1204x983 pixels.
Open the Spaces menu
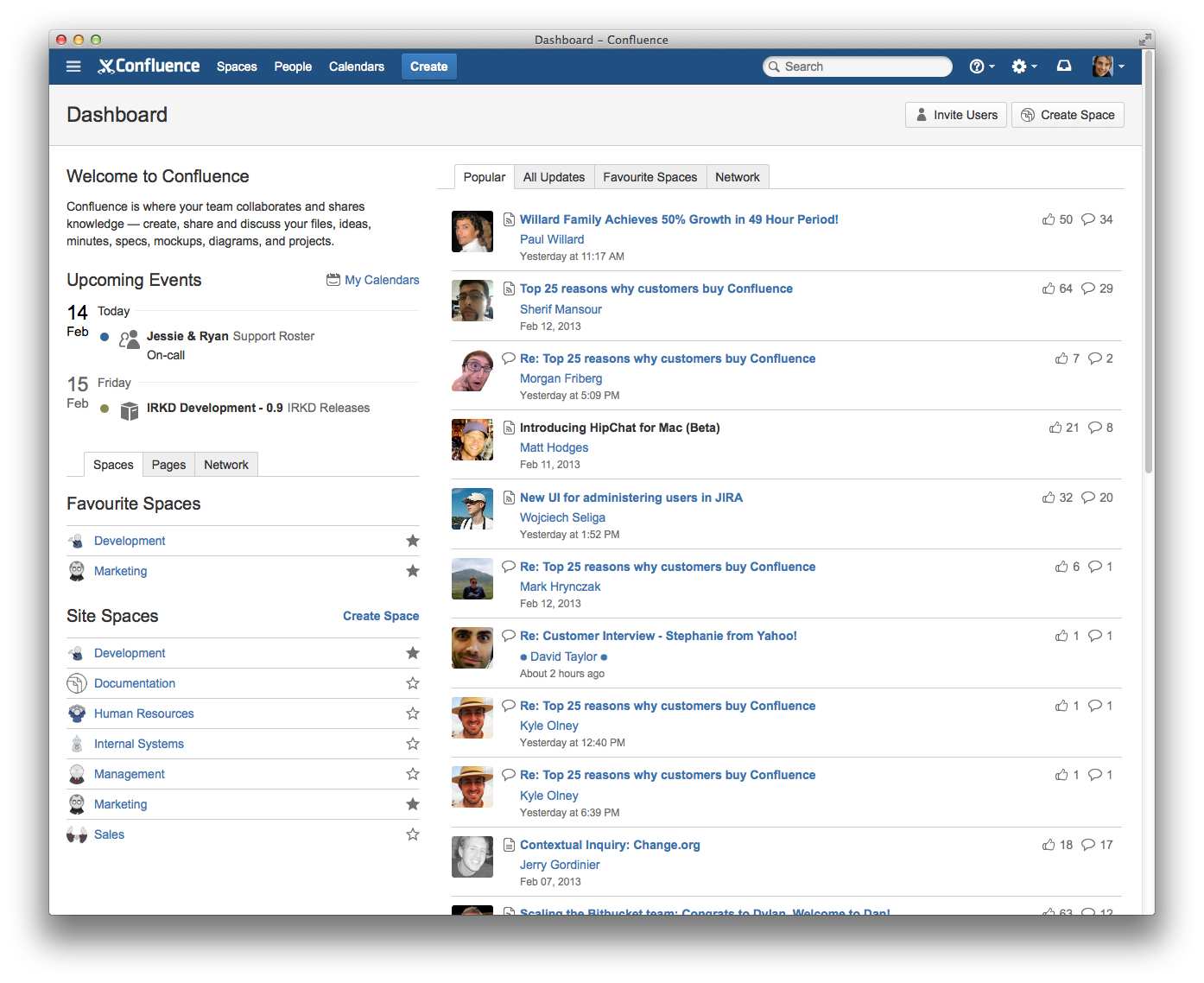[237, 67]
